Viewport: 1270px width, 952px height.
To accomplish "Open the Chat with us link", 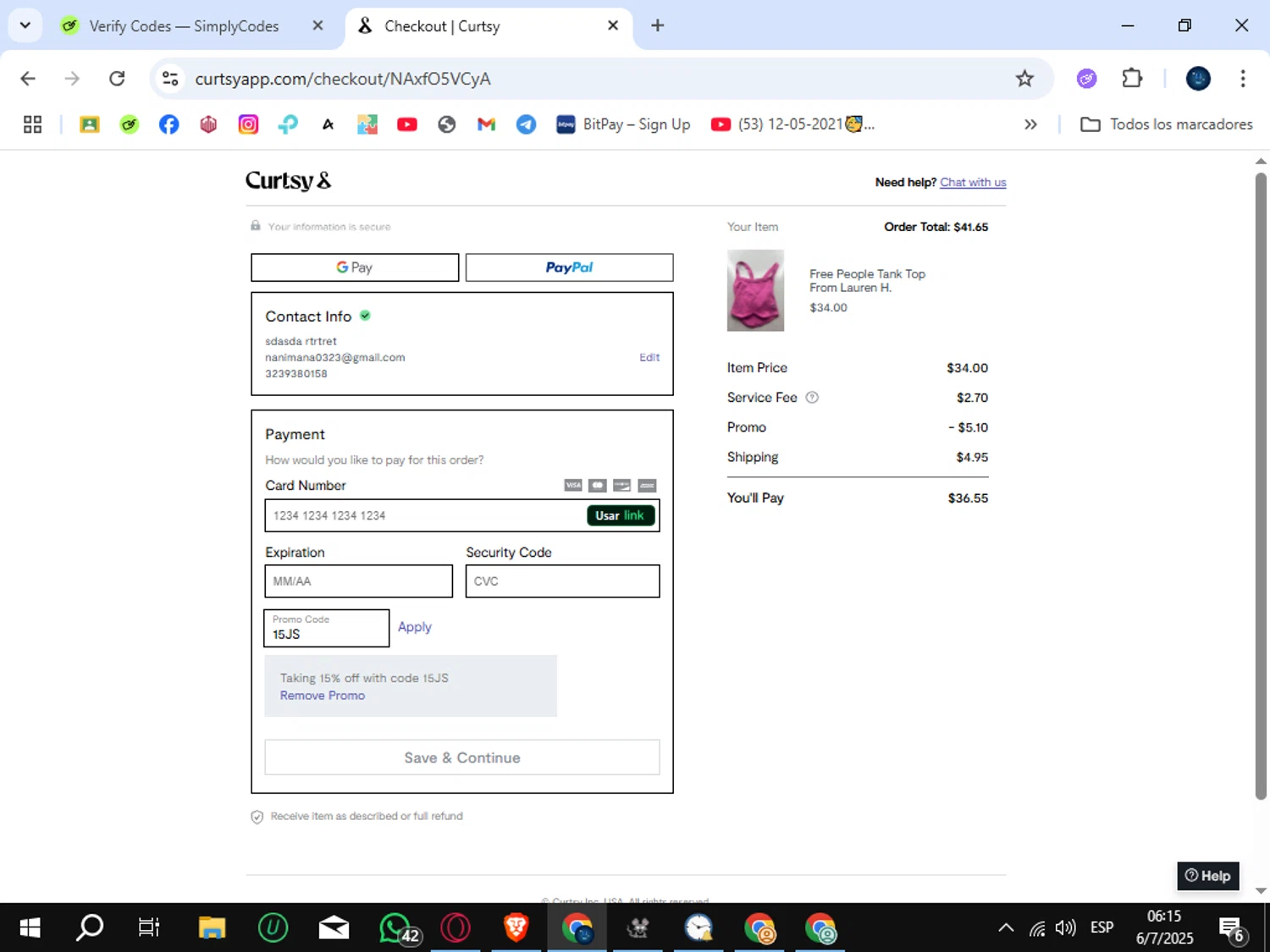I will pos(973,182).
